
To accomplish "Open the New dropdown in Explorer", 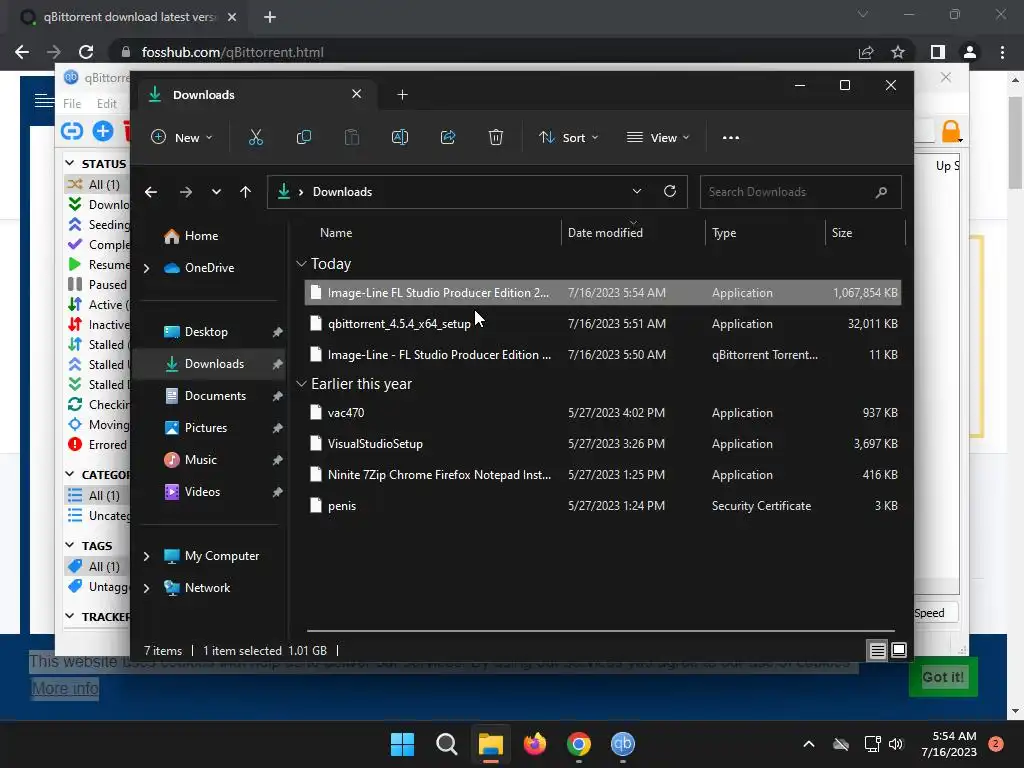I will pos(182,137).
